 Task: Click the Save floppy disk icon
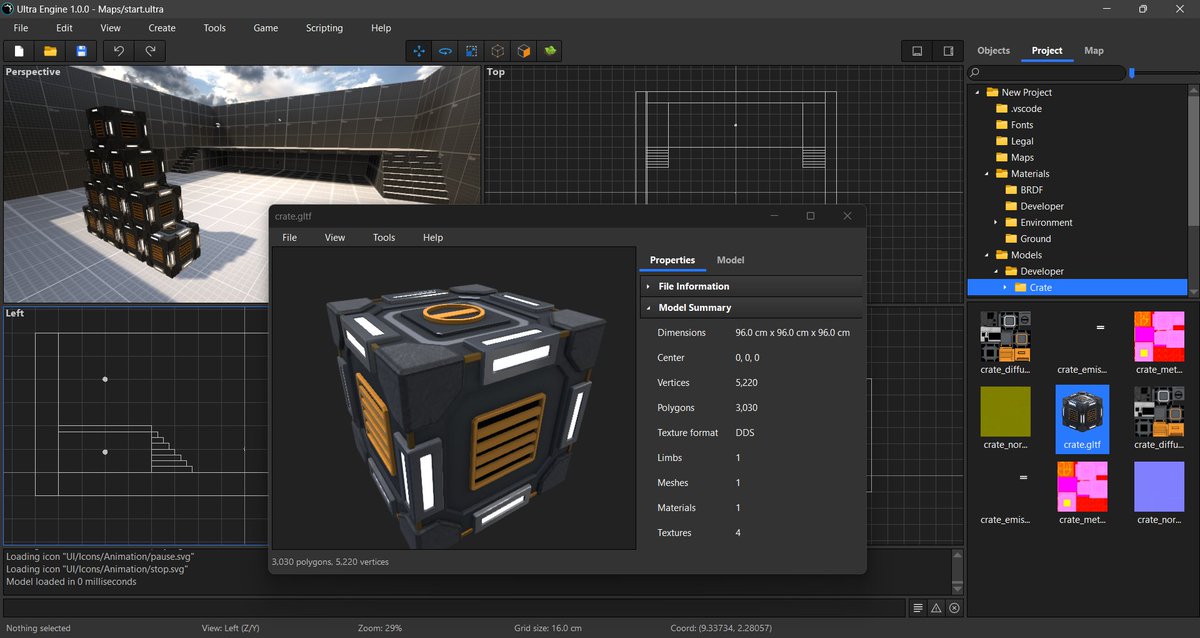coord(81,51)
